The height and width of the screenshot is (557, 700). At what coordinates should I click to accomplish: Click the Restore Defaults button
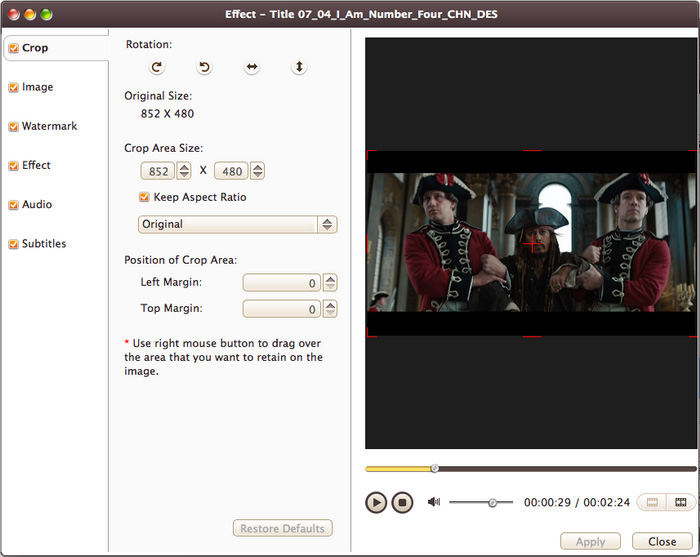tap(282, 528)
